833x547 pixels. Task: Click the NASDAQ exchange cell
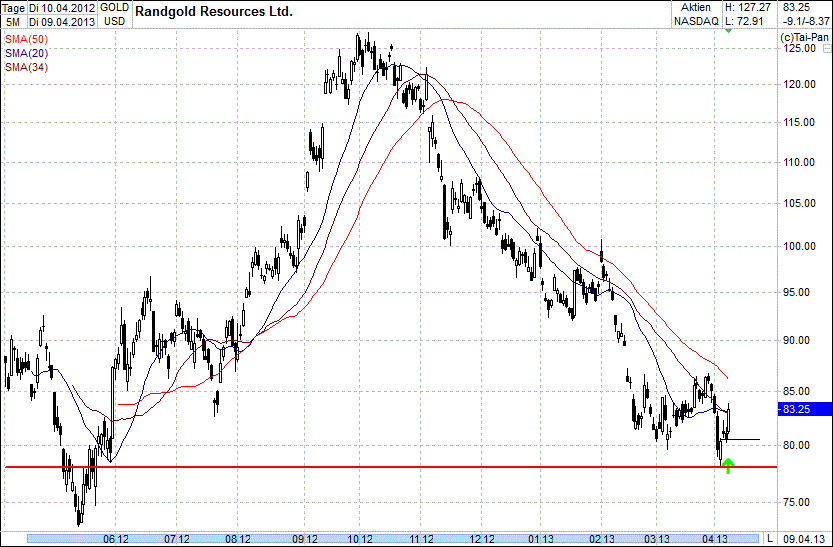tap(694, 21)
